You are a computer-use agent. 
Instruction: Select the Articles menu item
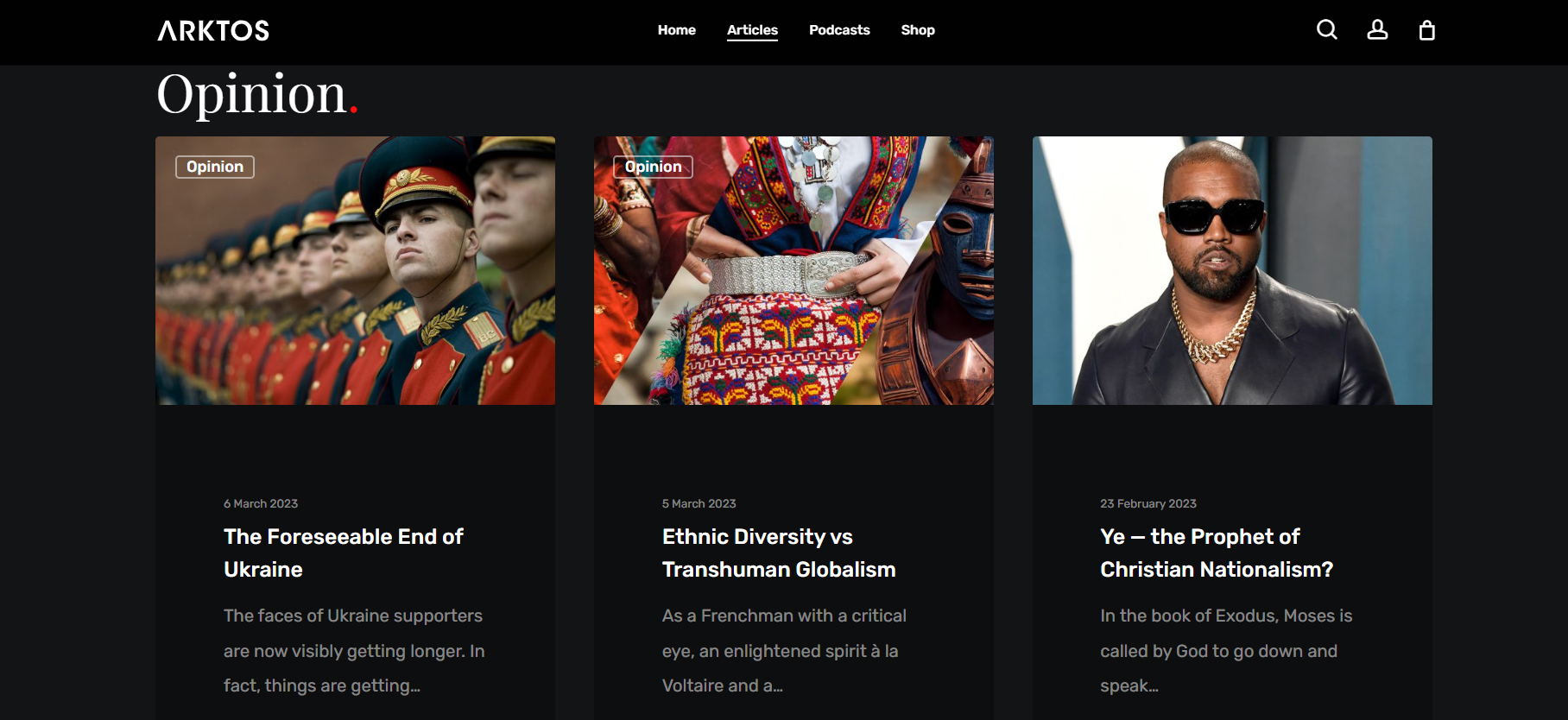click(x=752, y=30)
